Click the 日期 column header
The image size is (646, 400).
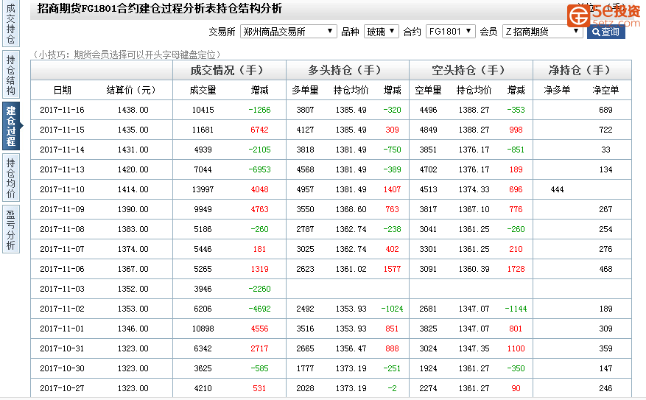62,90
